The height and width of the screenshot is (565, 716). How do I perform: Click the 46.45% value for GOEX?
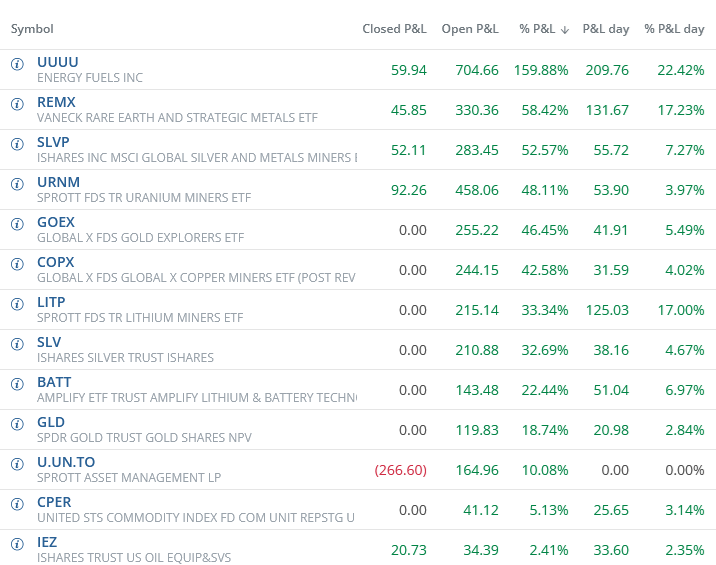(x=545, y=230)
